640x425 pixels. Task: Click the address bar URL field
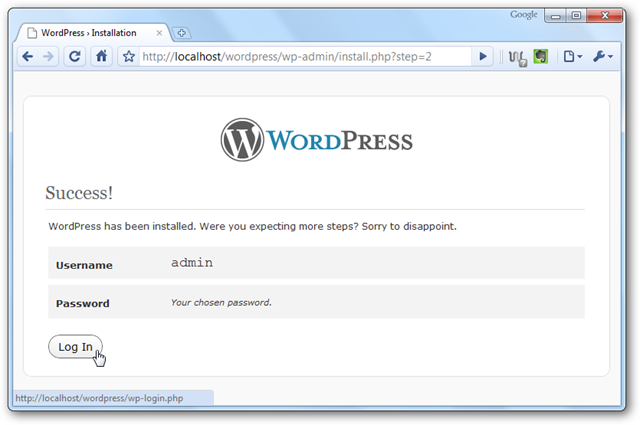(305, 56)
